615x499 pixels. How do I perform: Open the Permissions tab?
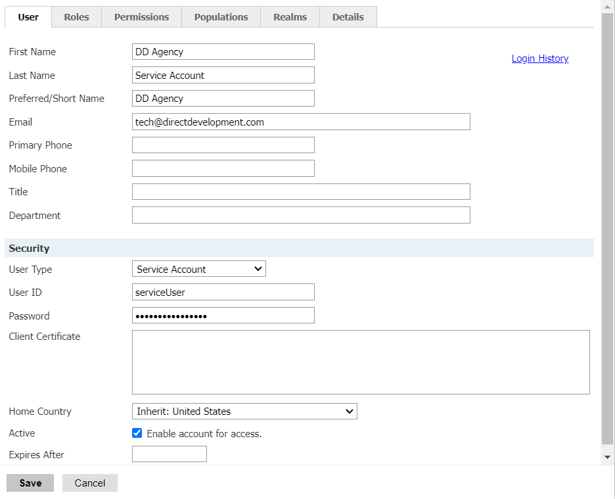click(x=141, y=17)
